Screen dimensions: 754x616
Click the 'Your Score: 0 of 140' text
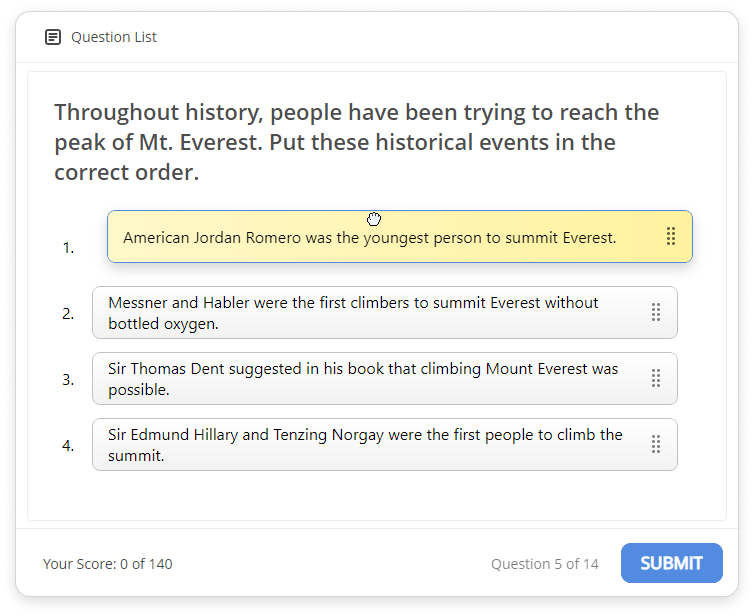pyautogui.click(x=107, y=564)
